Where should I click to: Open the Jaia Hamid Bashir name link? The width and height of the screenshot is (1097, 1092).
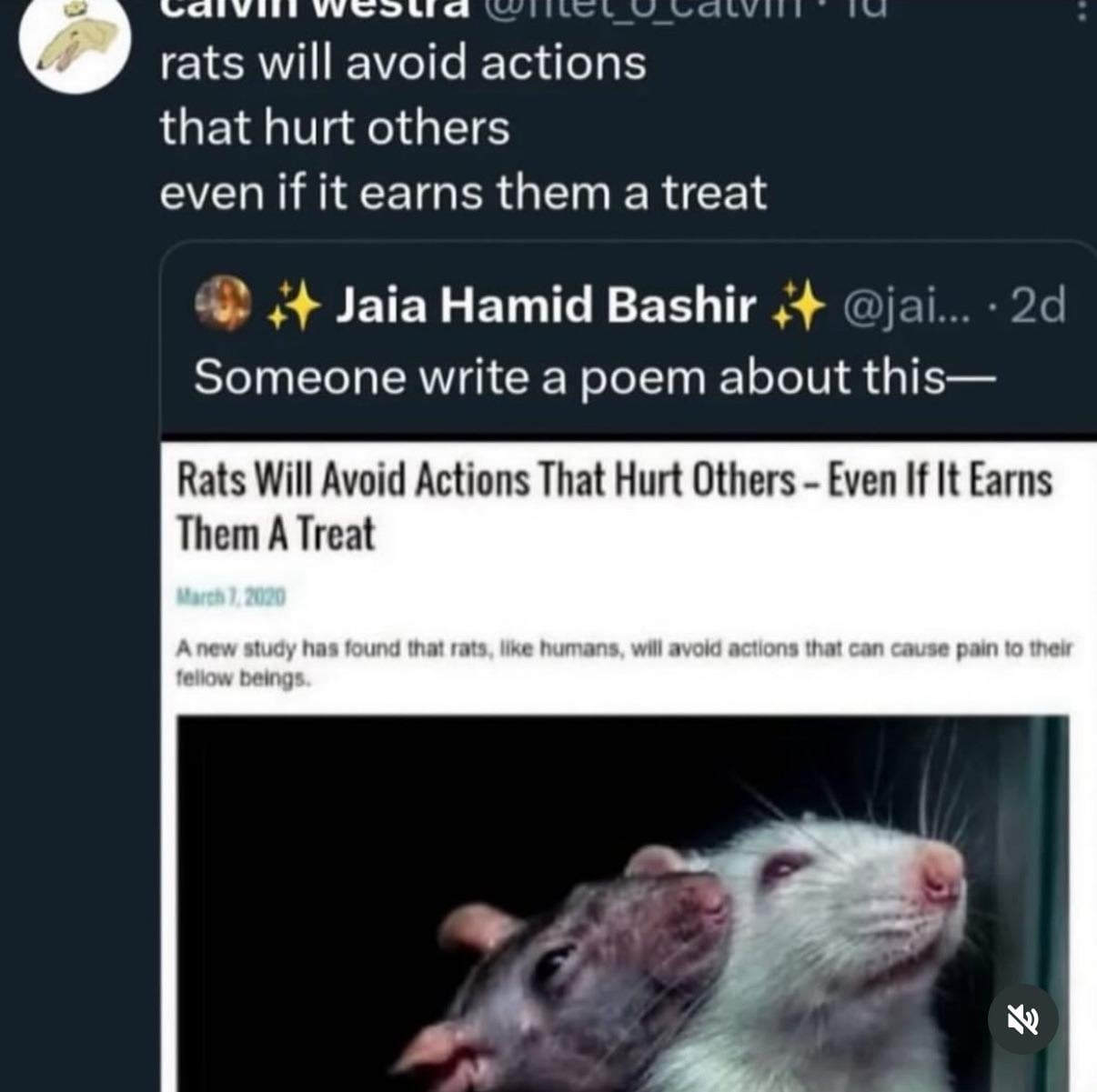[x=546, y=305]
